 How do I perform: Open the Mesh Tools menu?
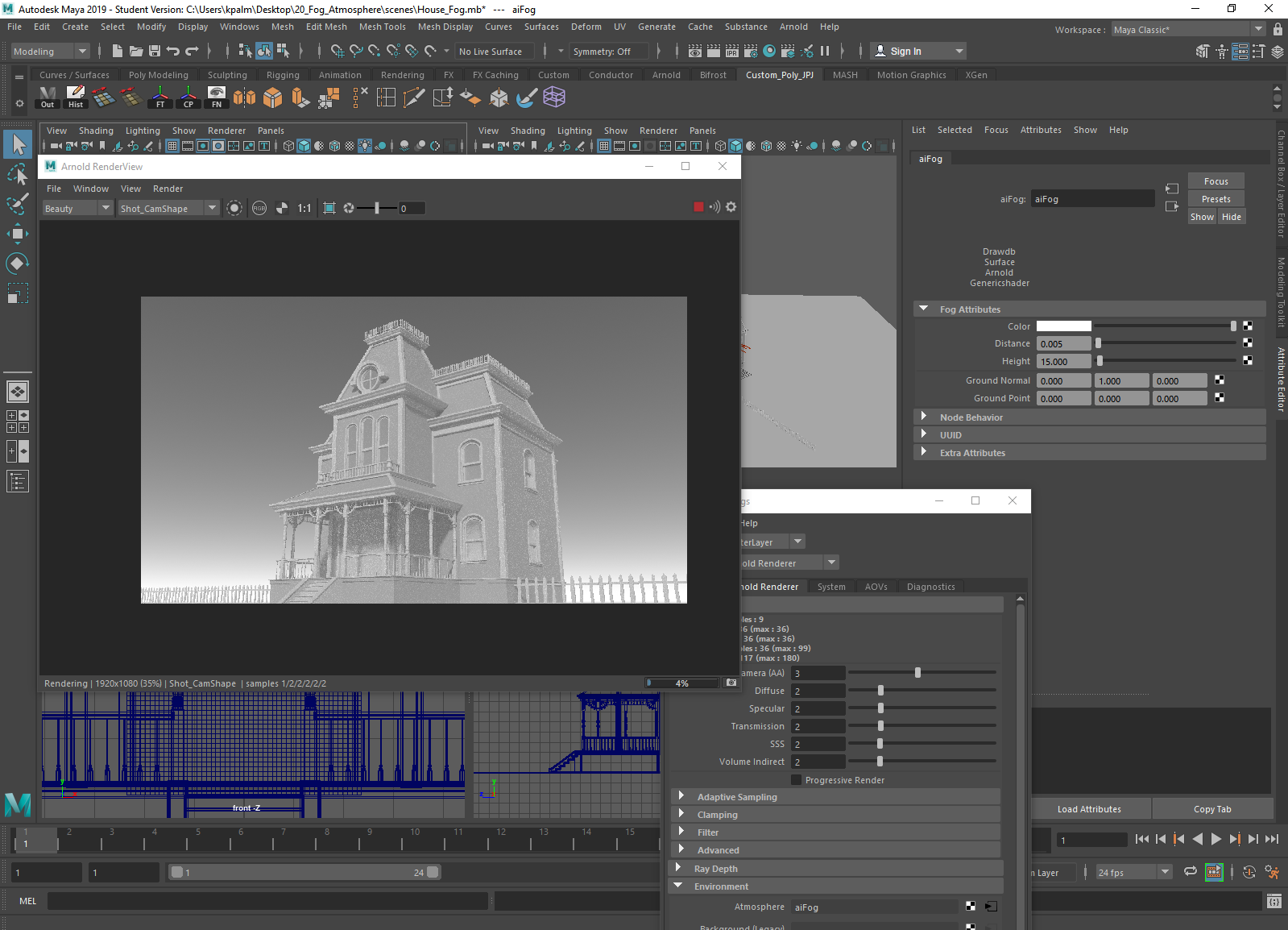pos(382,27)
